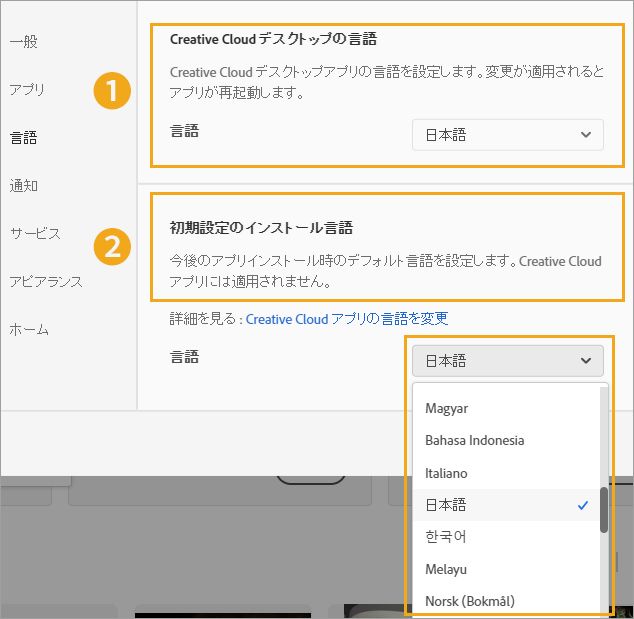Screen dimensions: 634x619
Task: Follow the Creative Cloud アプリの言語を変更 link
Action: [x=347, y=319]
